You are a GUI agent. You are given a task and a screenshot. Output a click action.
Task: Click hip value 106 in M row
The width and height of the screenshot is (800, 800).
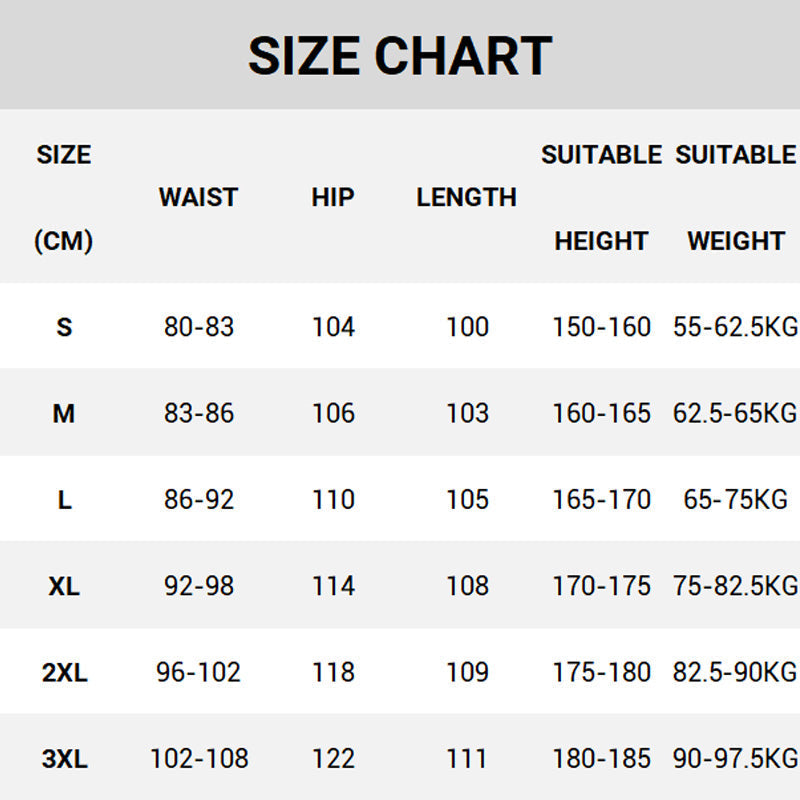pyautogui.click(x=333, y=413)
